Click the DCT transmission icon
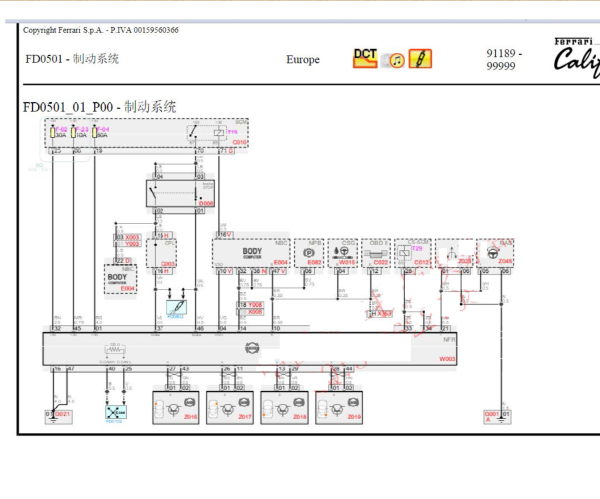The width and height of the screenshot is (600, 499). point(365,59)
